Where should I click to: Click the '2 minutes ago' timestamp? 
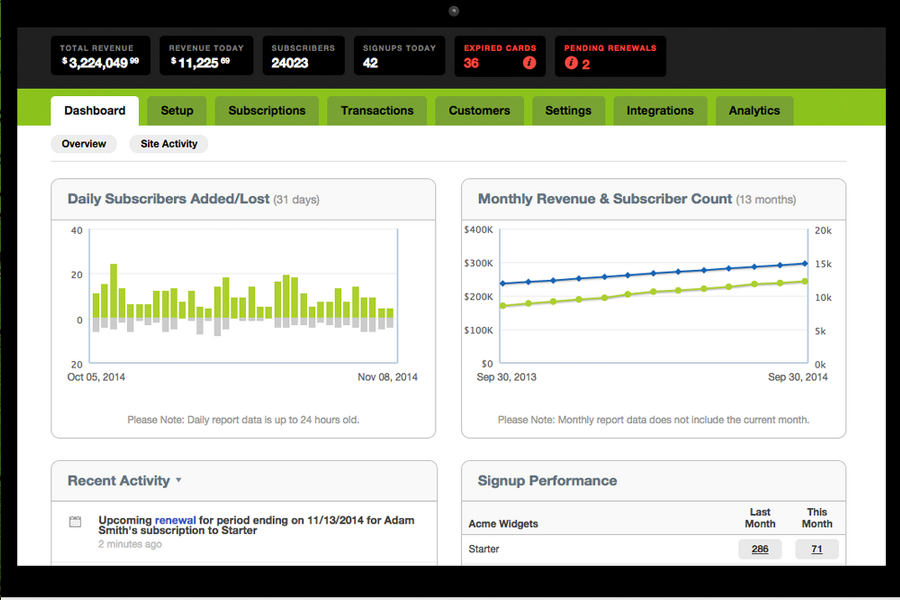(x=130, y=544)
